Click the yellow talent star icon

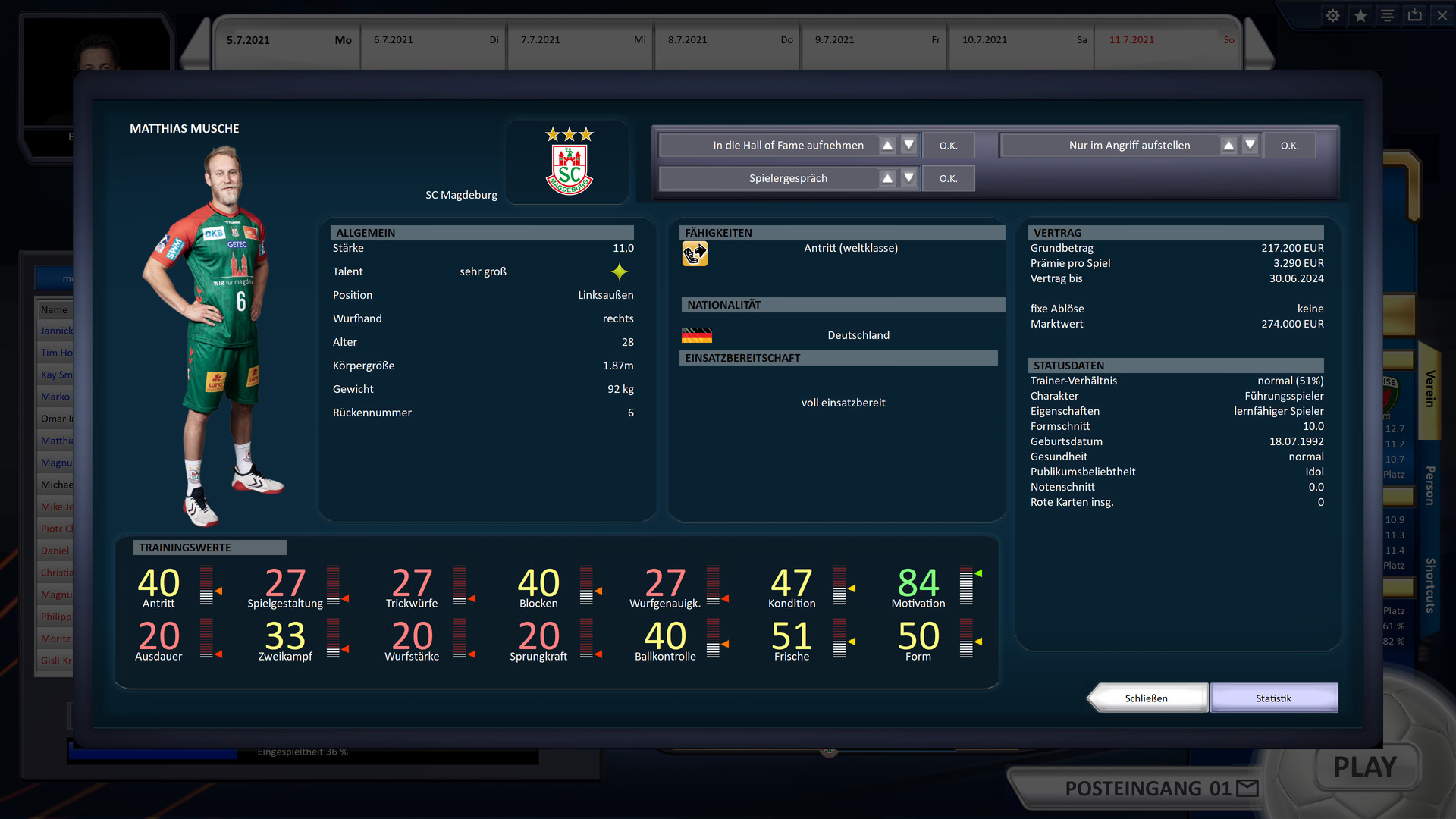click(x=620, y=271)
